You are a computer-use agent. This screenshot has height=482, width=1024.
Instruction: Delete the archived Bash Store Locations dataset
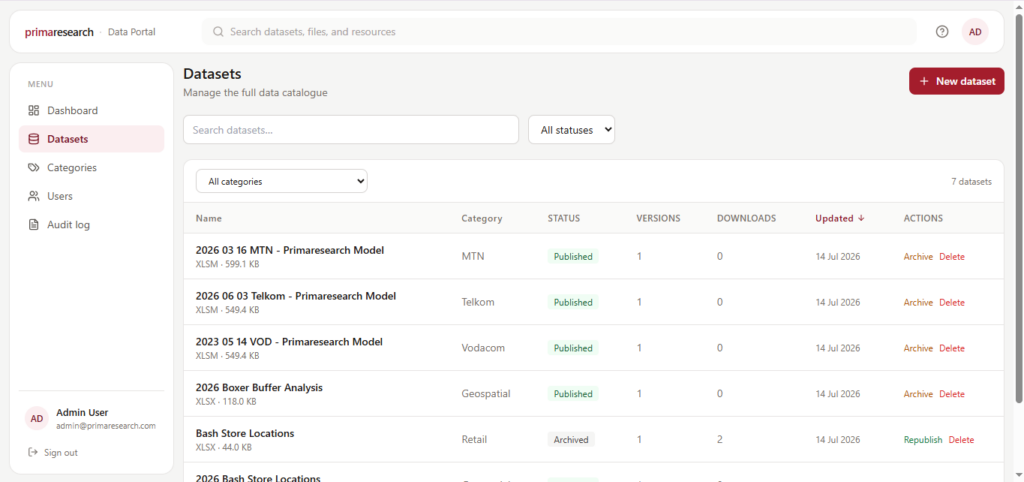(961, 440)
